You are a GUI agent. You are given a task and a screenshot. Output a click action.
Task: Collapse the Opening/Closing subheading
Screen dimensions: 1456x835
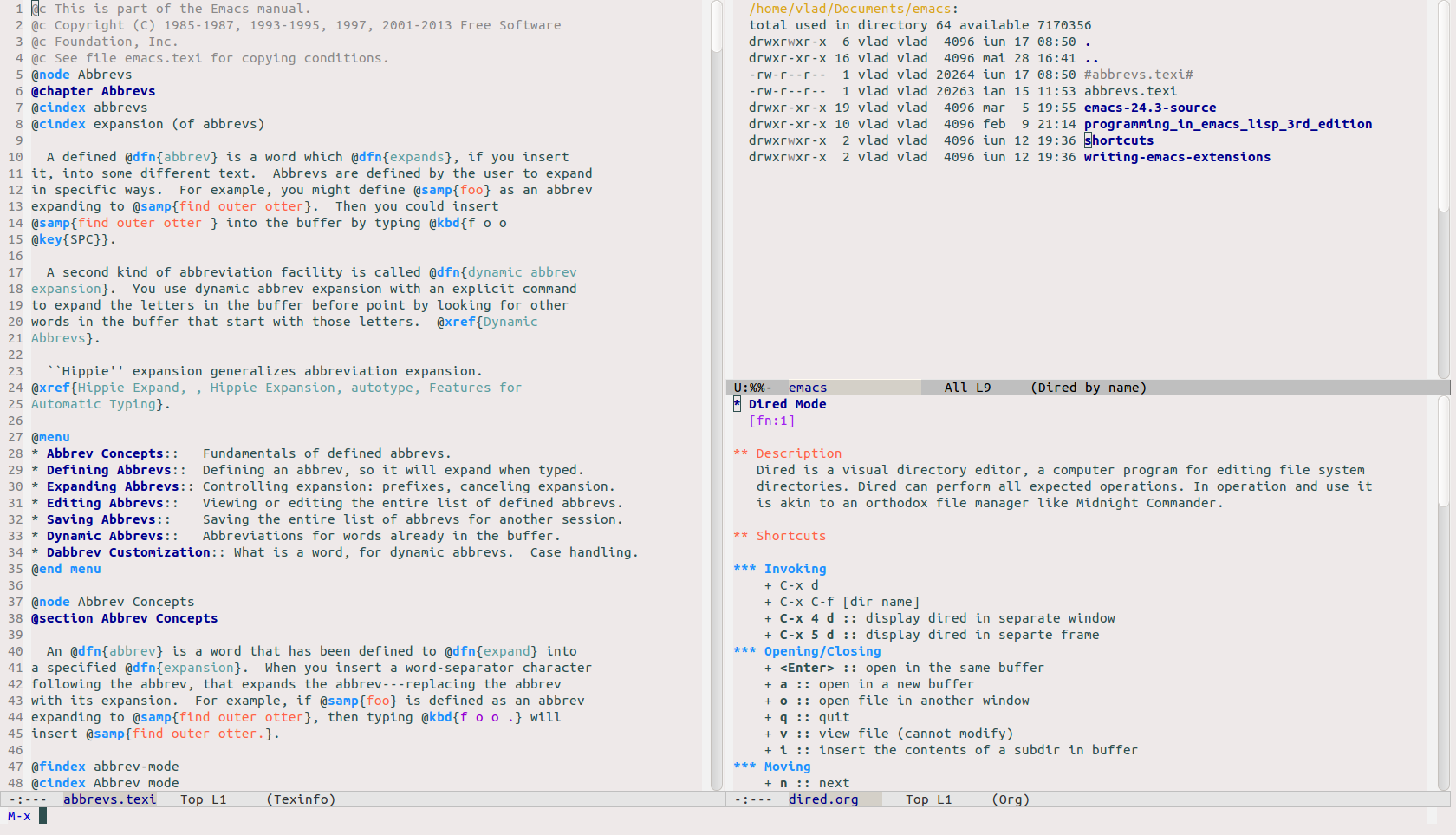coord(807,651)
